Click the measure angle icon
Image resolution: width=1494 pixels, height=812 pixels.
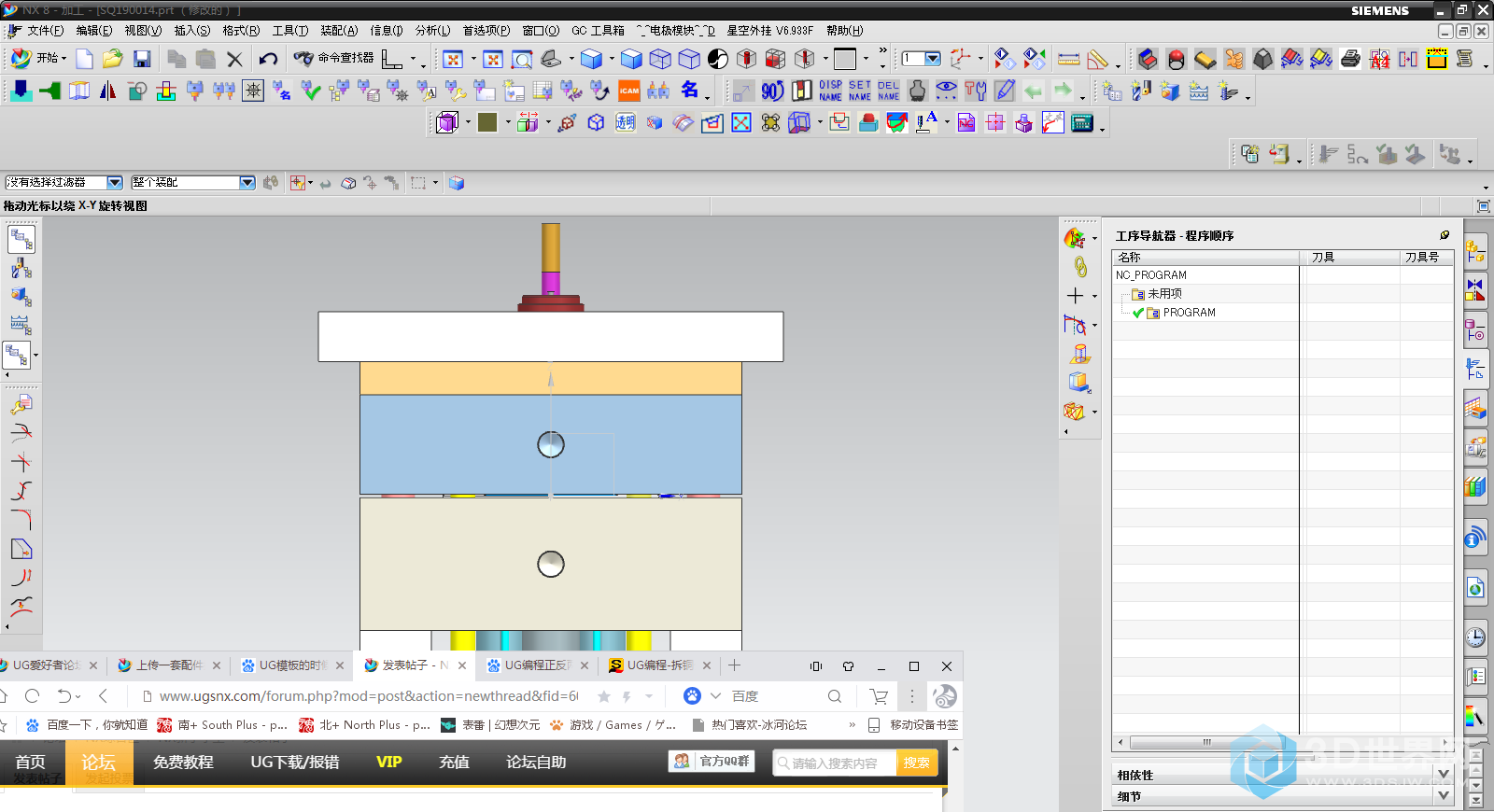[1098, 60]
